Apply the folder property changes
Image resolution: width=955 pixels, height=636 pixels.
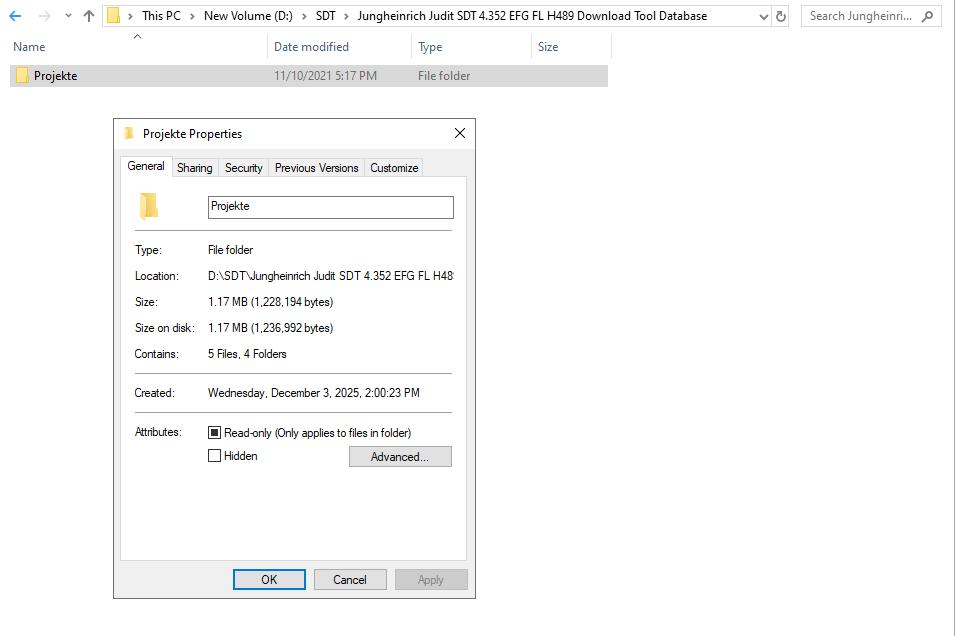pyautogui.click(x=431, y=579)
